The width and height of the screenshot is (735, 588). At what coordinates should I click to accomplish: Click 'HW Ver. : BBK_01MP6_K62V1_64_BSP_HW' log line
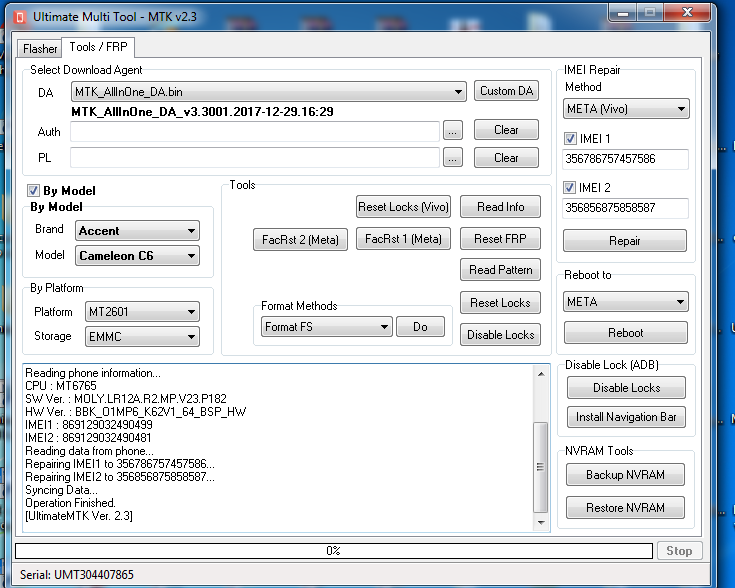point(135,412)
